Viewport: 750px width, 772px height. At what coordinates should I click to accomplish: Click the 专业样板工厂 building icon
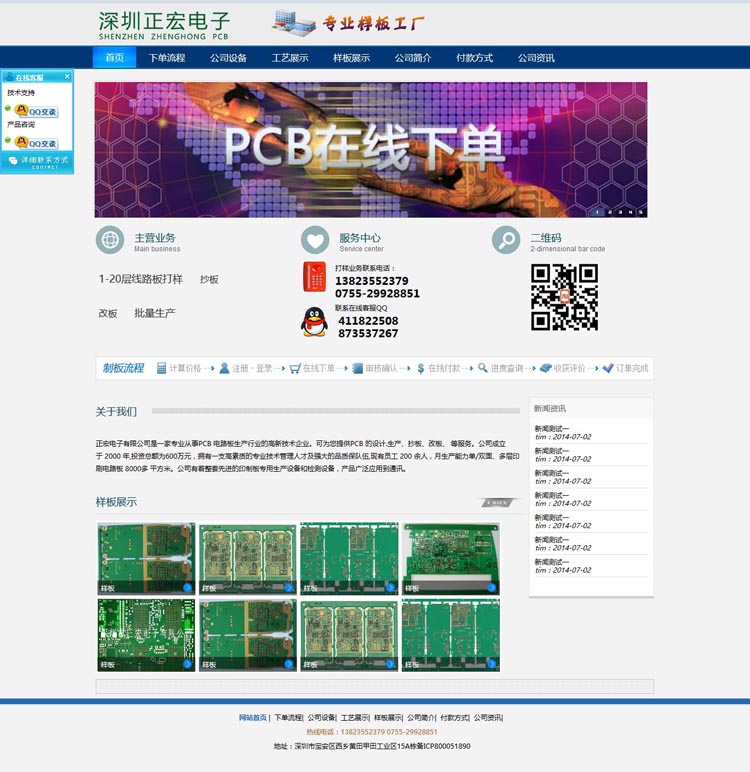[x=293, y=23]
